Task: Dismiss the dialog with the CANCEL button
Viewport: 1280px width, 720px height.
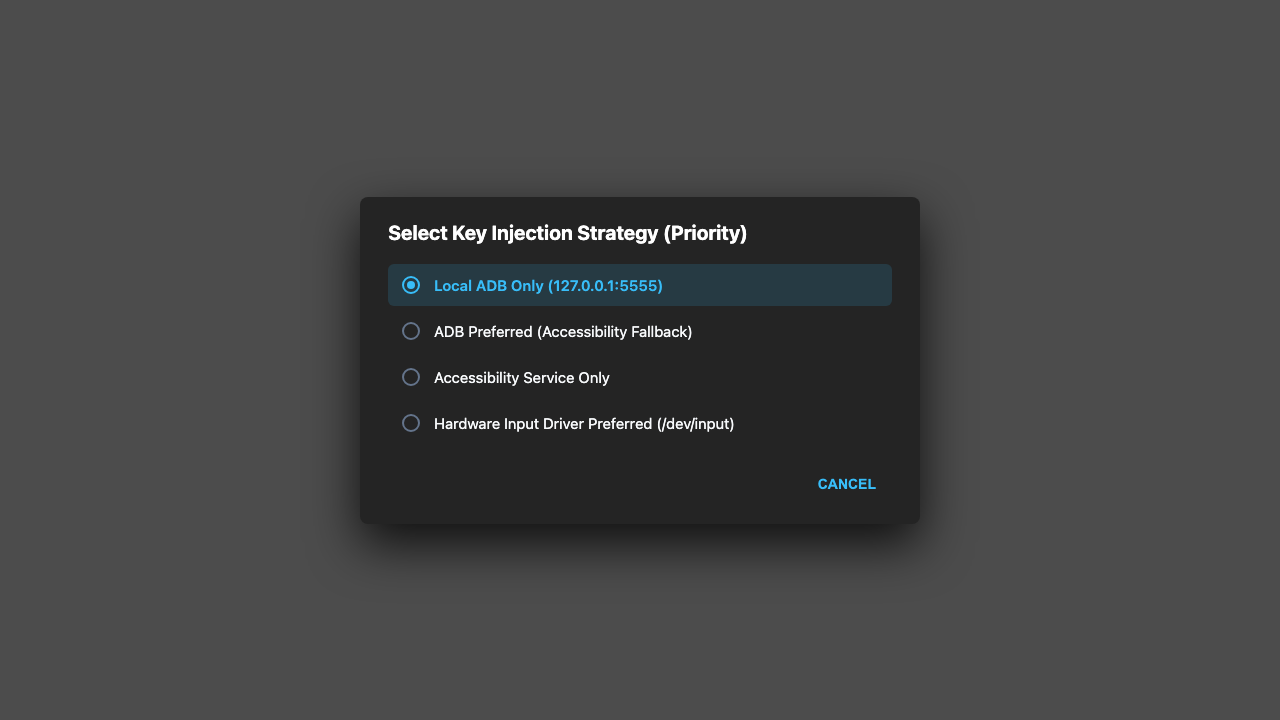Action: tap(847, 484)
